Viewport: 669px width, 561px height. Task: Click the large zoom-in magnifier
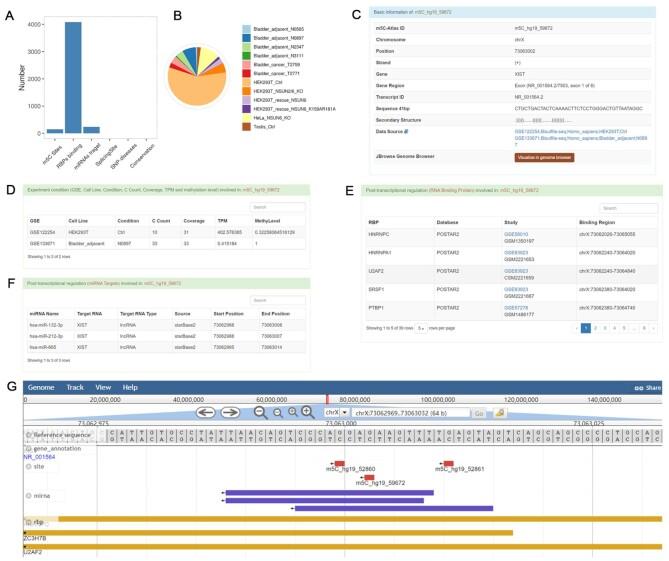[x=307, y=412]
